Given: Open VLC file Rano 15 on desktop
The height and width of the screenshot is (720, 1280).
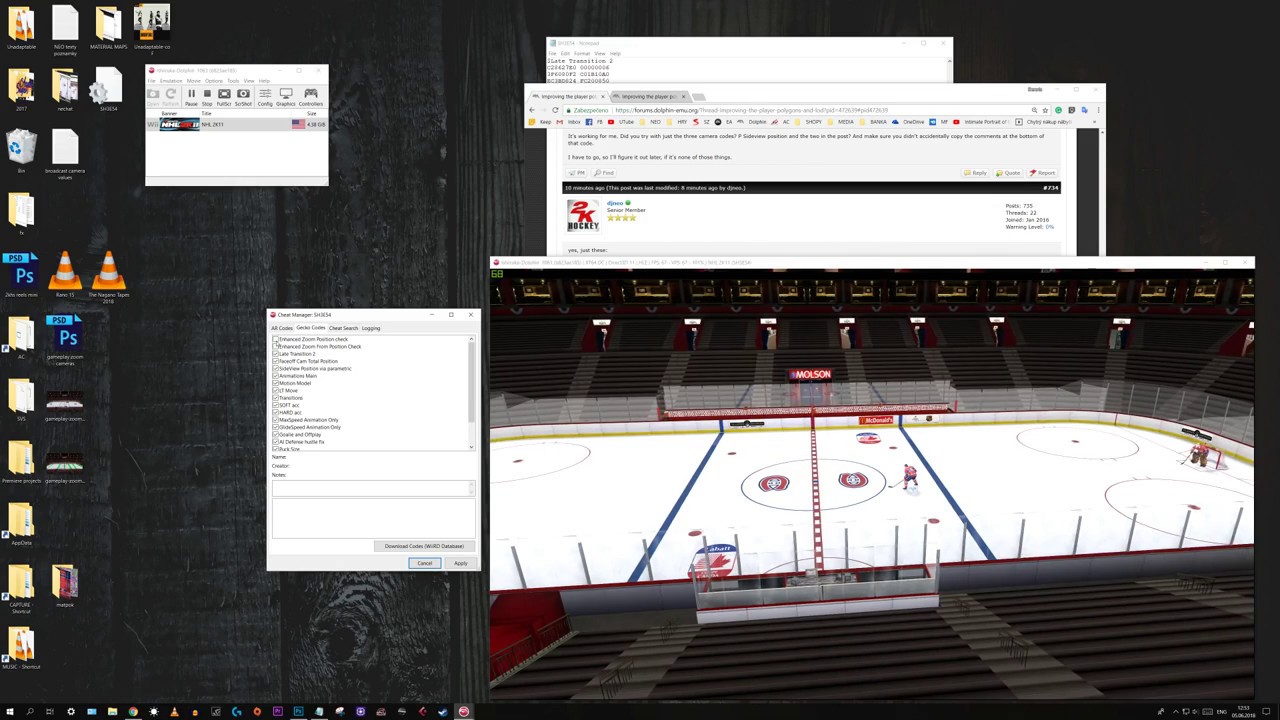Looking at the screenshot, I should click(x=65, y=276).
